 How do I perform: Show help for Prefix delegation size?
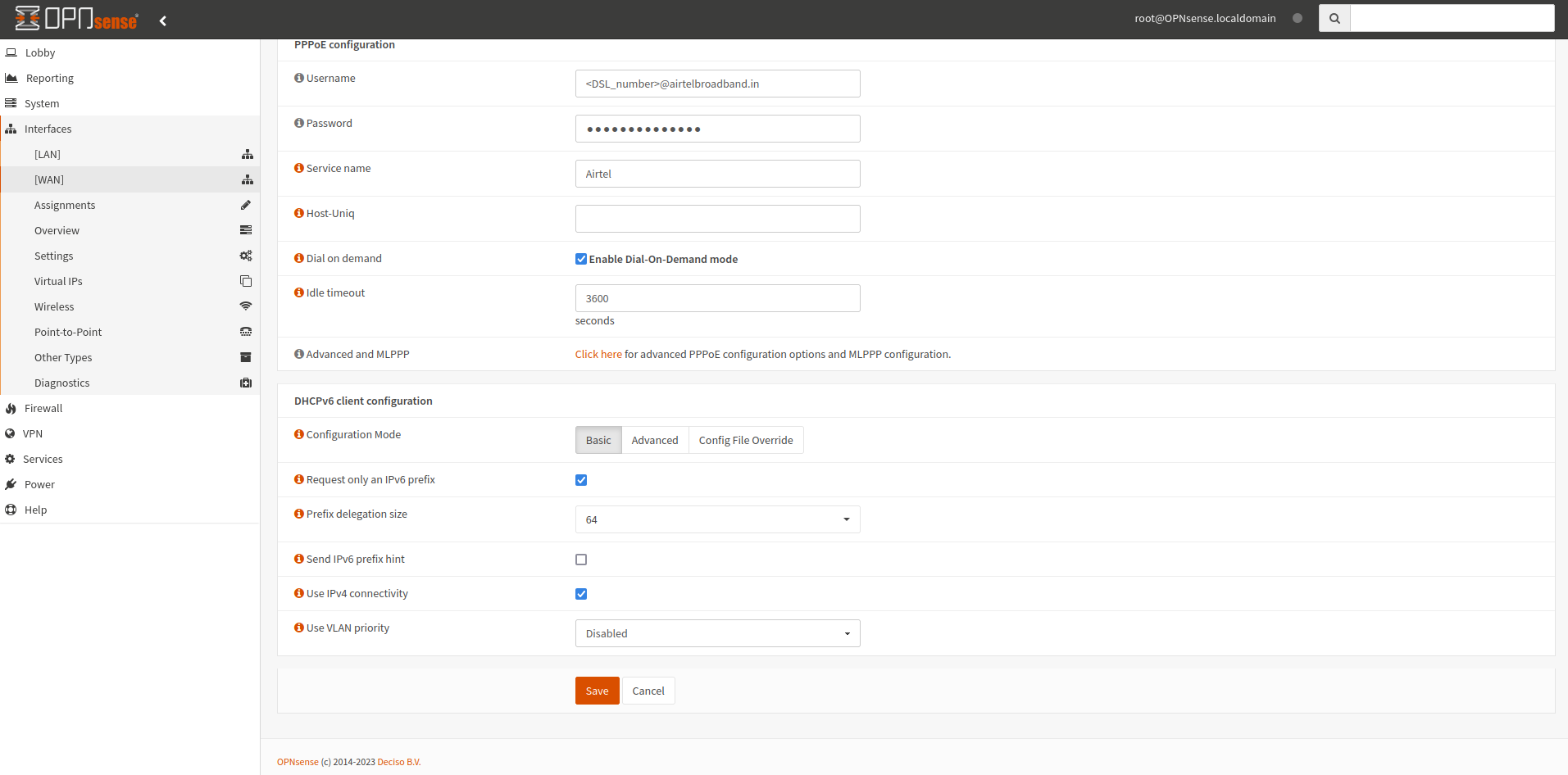pos(299,514)
